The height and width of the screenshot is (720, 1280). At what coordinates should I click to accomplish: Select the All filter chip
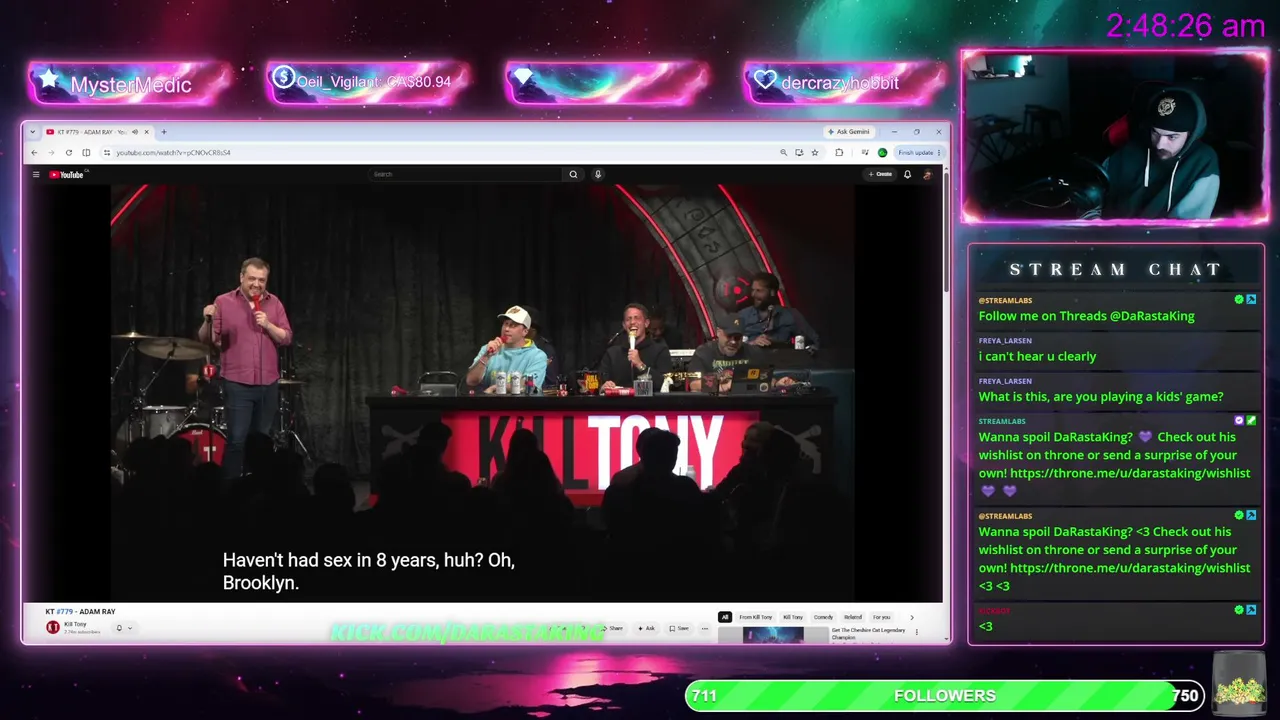725,617
